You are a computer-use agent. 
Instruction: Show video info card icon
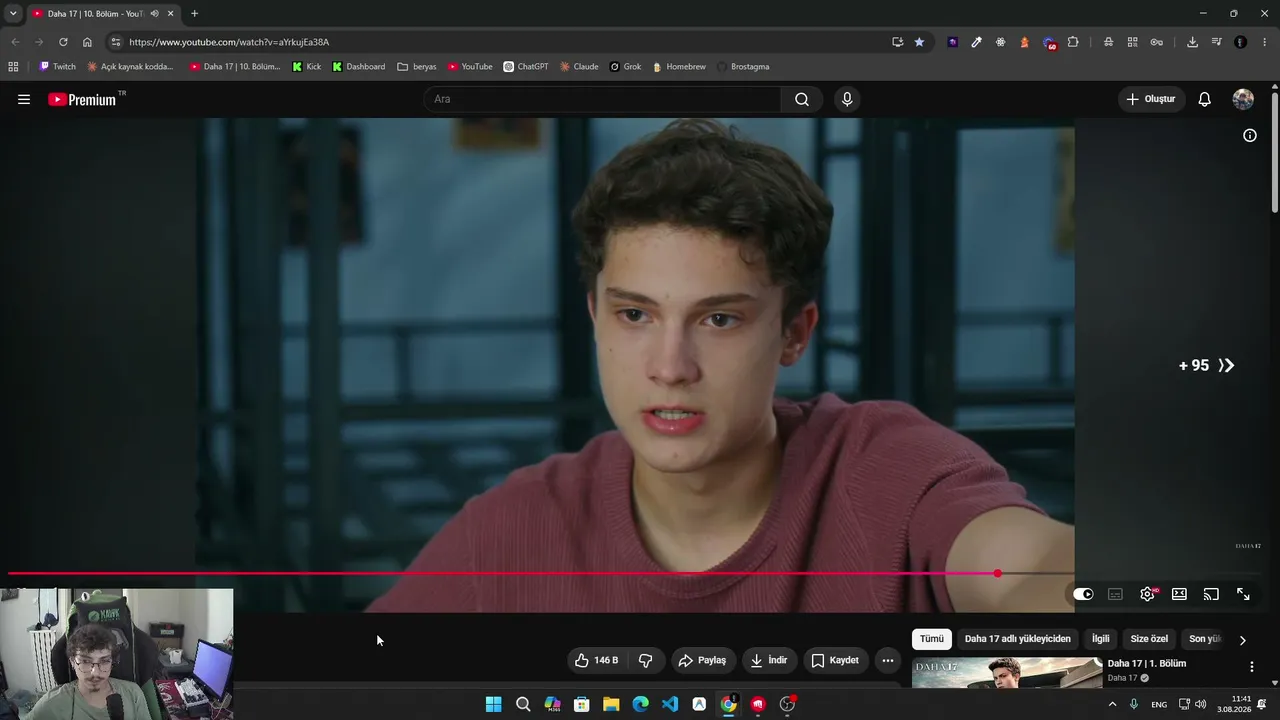(x=1250, y=135)
